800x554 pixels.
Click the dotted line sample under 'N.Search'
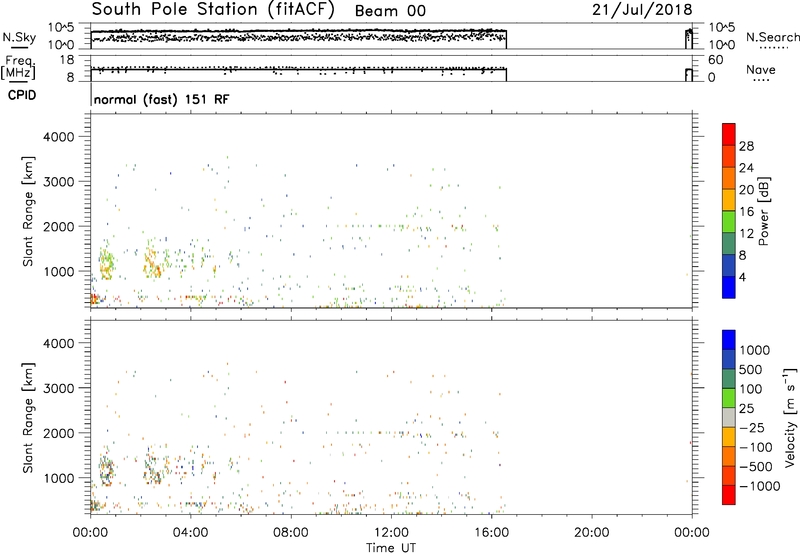pyautogui.click(x=773, y=48)
